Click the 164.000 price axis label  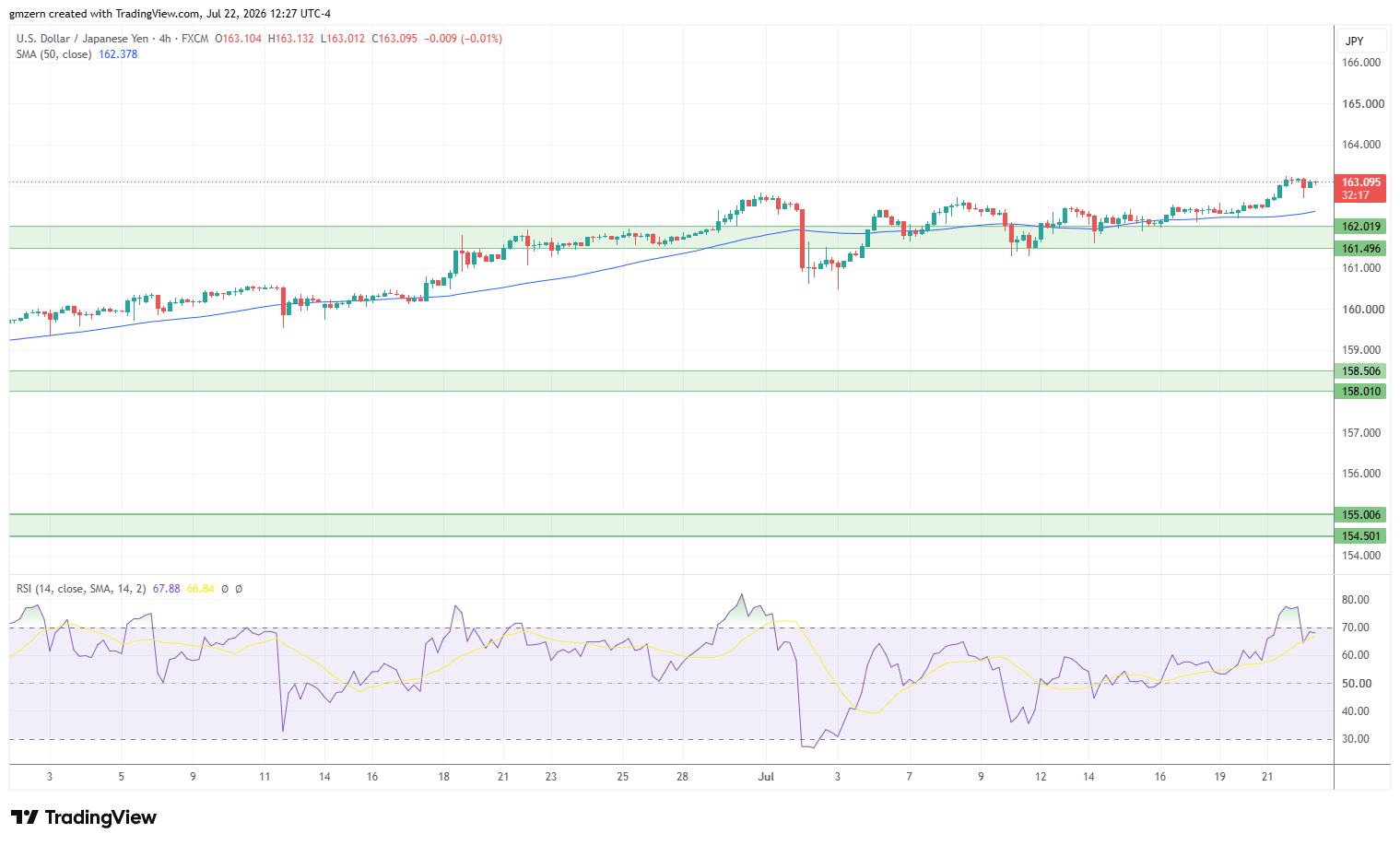click(x=1361, y=145)
